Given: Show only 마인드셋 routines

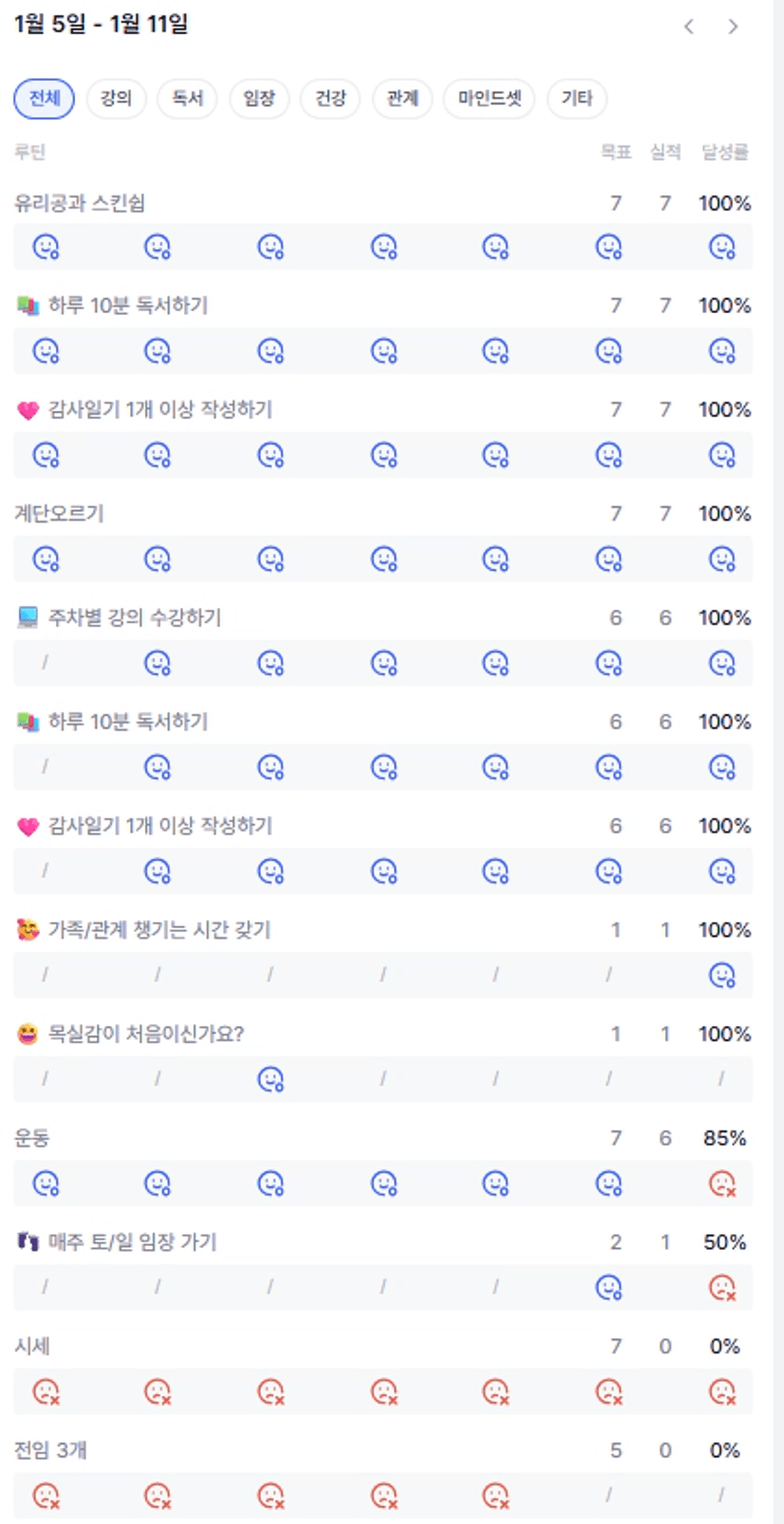Looking at the screenshot, I should coord(489,99).
